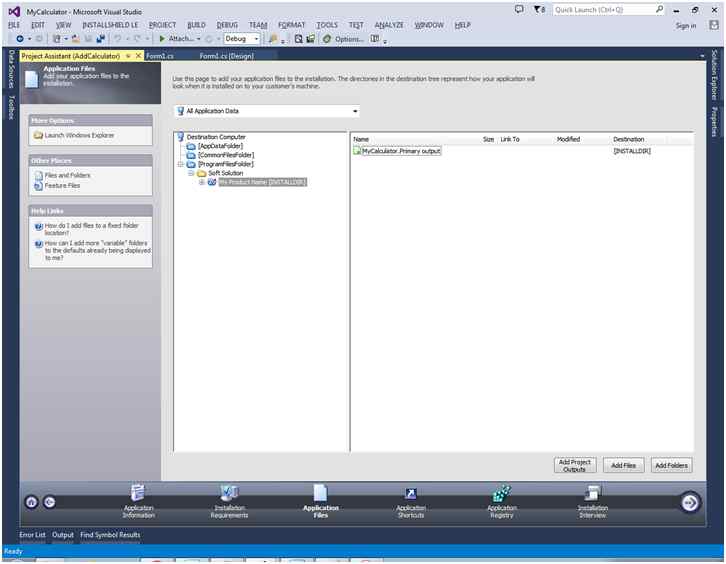Sort by the Modified column header
This screenshot has width=726, height=564.
coord(568,139)
